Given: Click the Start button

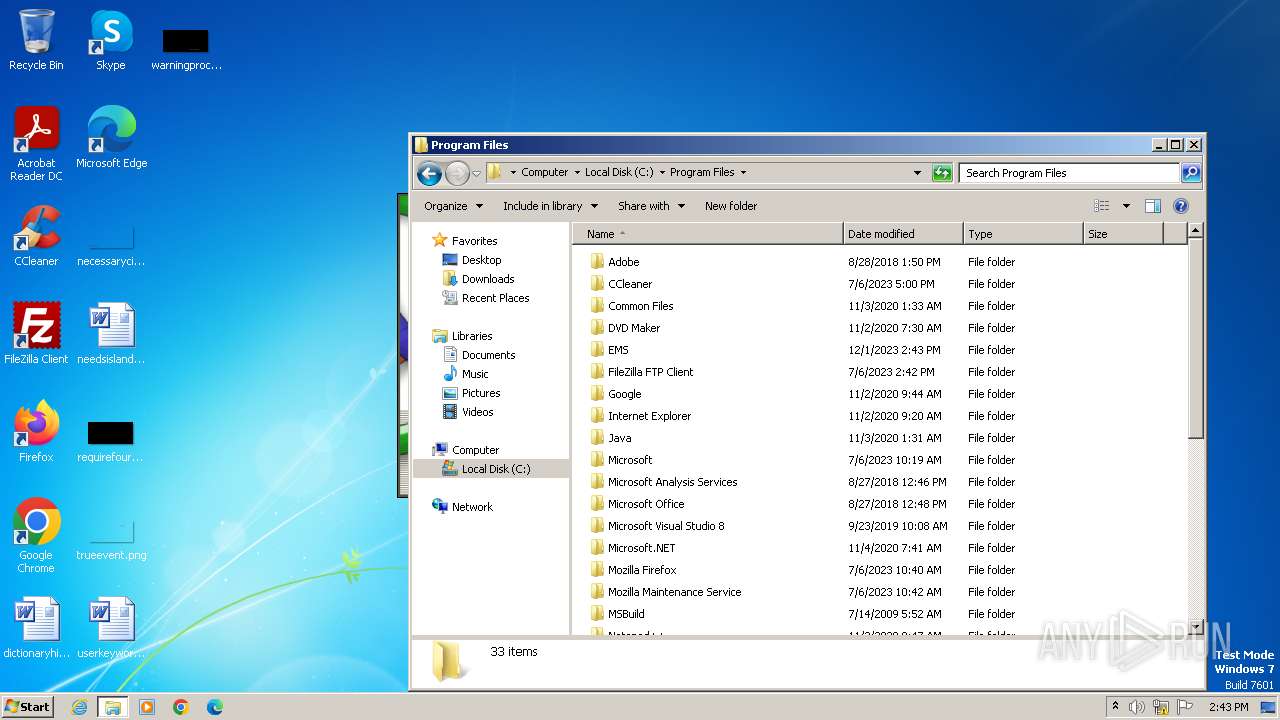Looking at the screenshot, I should 27,706.
